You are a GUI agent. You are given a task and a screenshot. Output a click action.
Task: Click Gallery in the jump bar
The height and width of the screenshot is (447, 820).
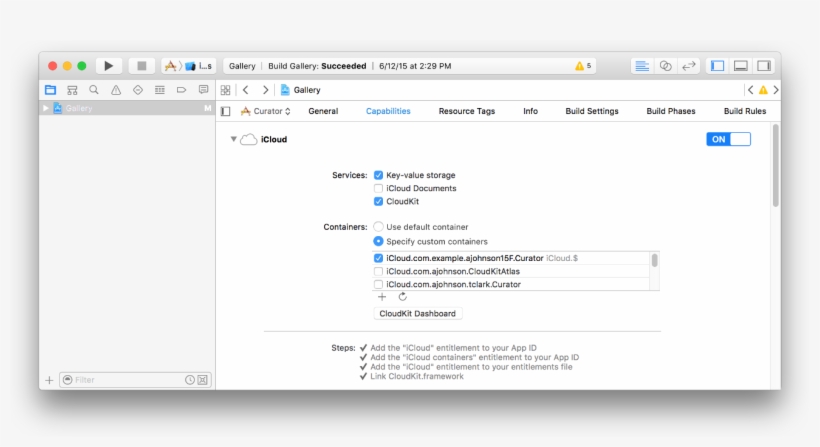[x=301, y=90]
